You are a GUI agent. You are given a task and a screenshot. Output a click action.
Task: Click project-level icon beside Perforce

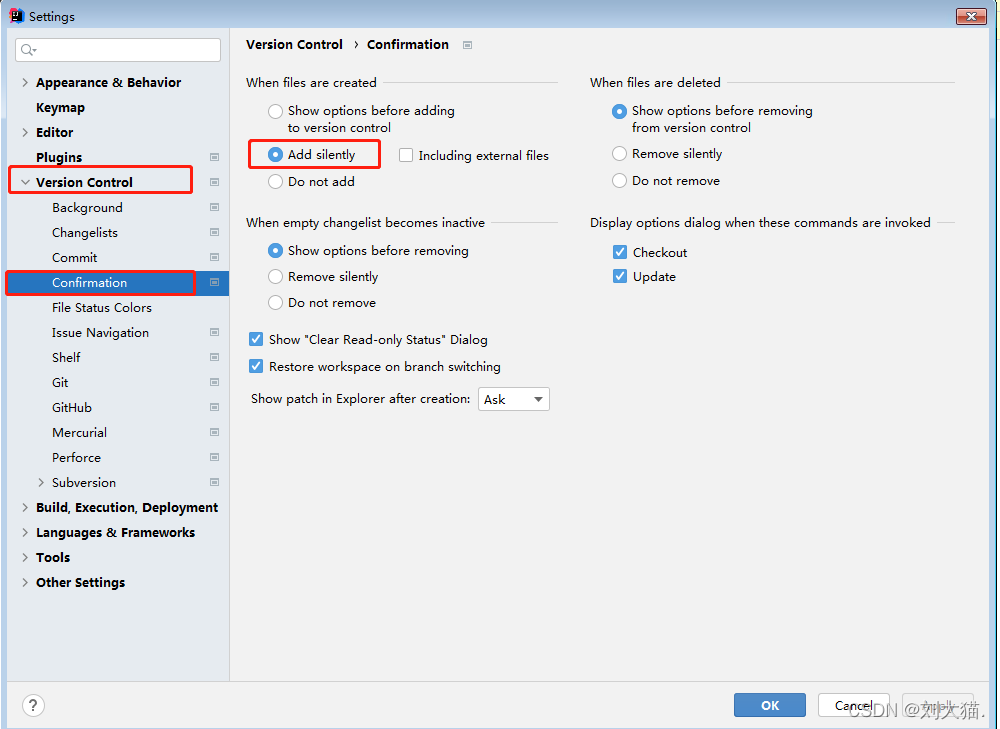click(x=214, y=457)
